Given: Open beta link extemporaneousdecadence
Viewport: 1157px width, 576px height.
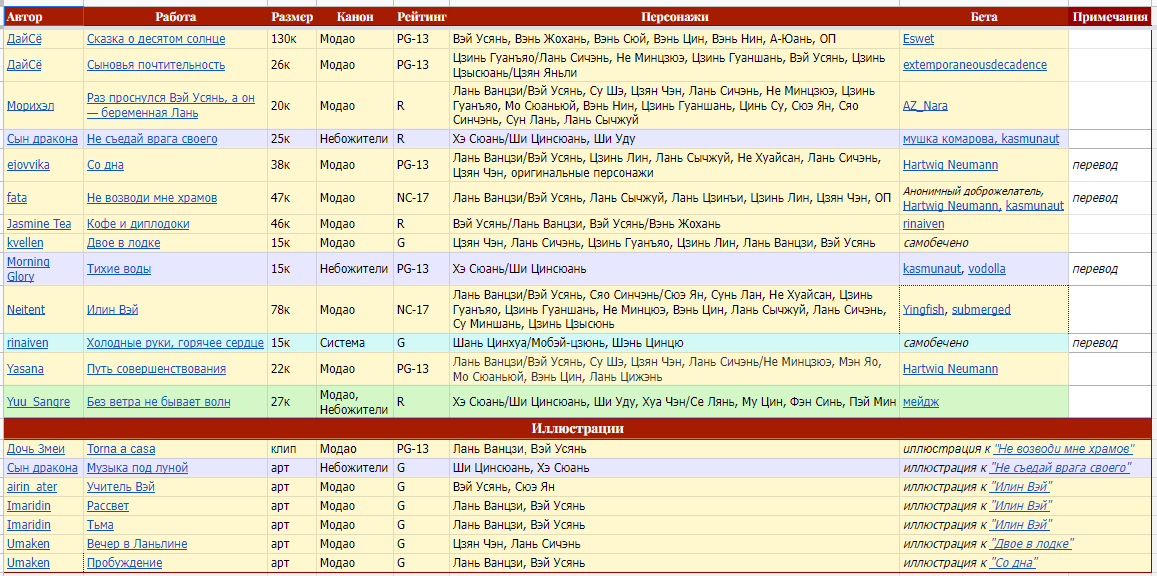Looking at the screenshot, I should 975,65.
